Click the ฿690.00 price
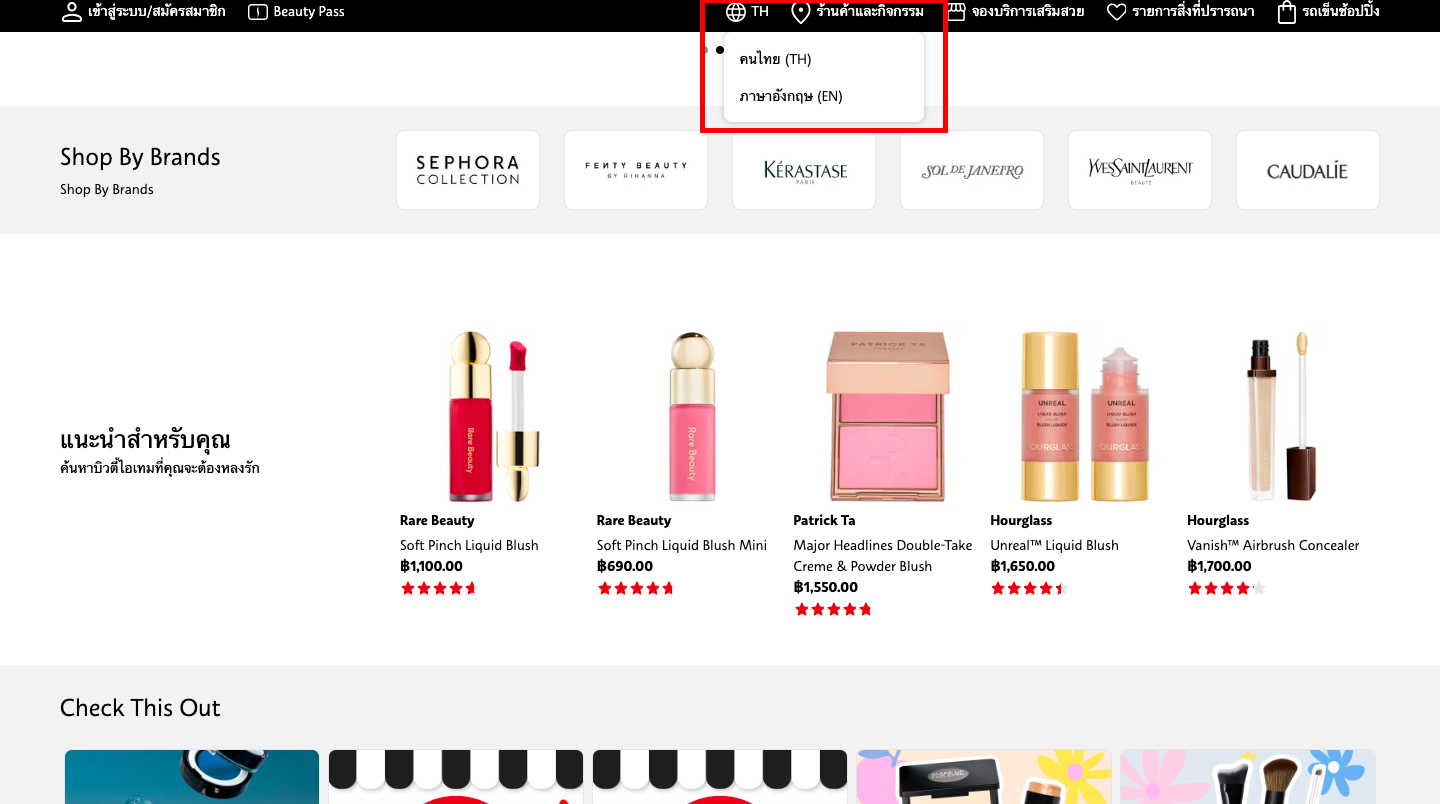The width and height of the screenshot is (1440, 804). click(625, 566)
